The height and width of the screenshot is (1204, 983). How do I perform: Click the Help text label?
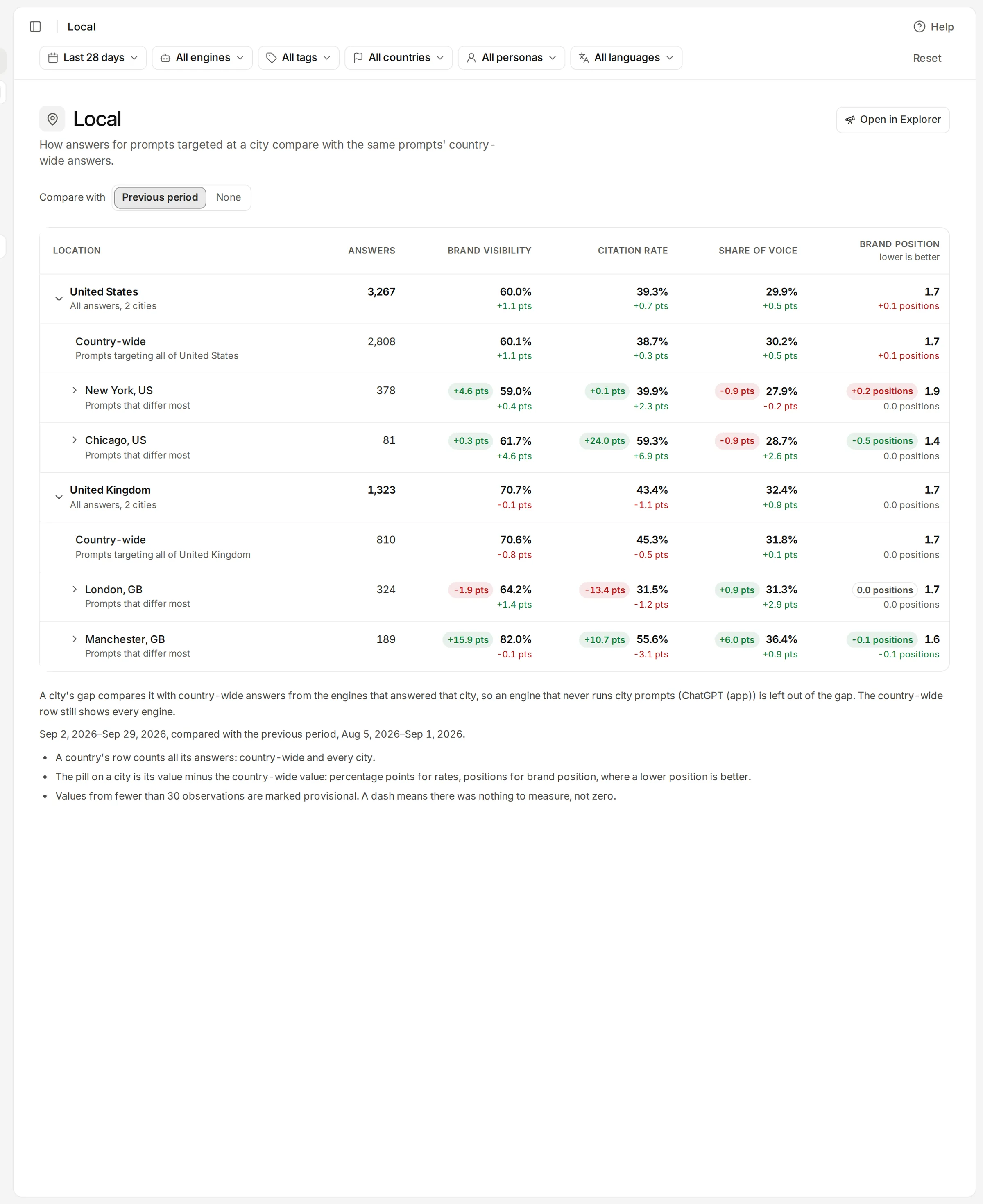(x=942, y=27)
